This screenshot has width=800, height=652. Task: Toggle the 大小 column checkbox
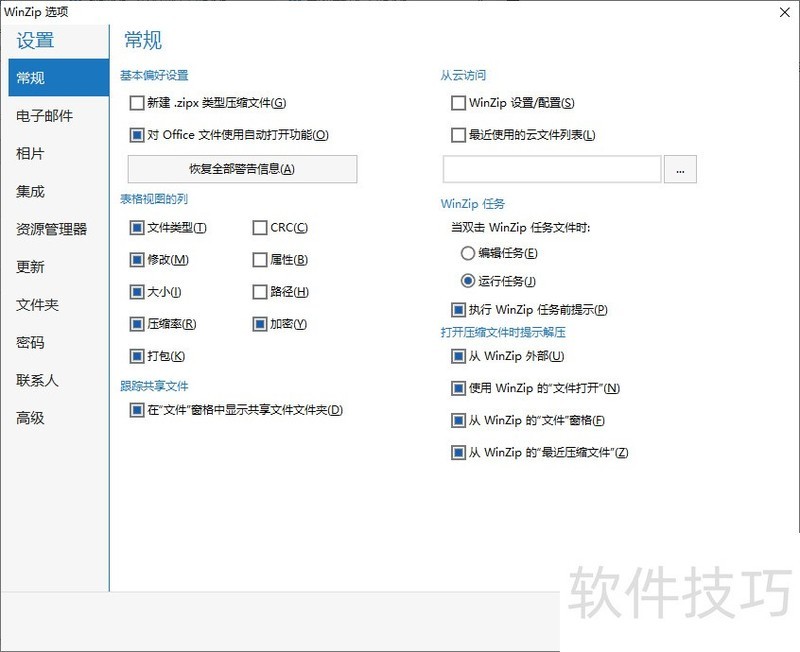(137, 292)
